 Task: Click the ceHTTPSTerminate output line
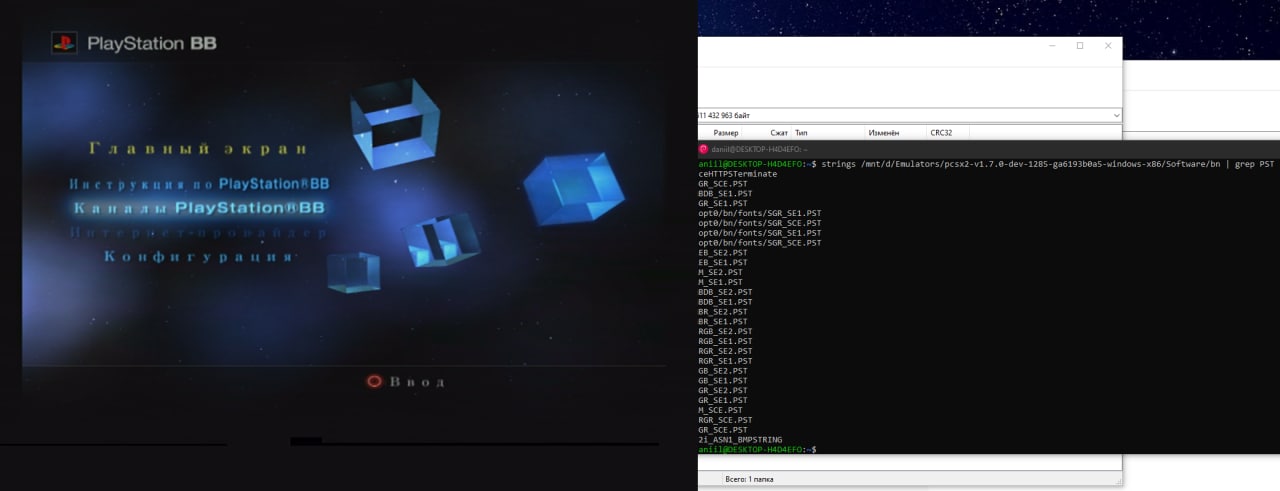click(x=737, y=173)
